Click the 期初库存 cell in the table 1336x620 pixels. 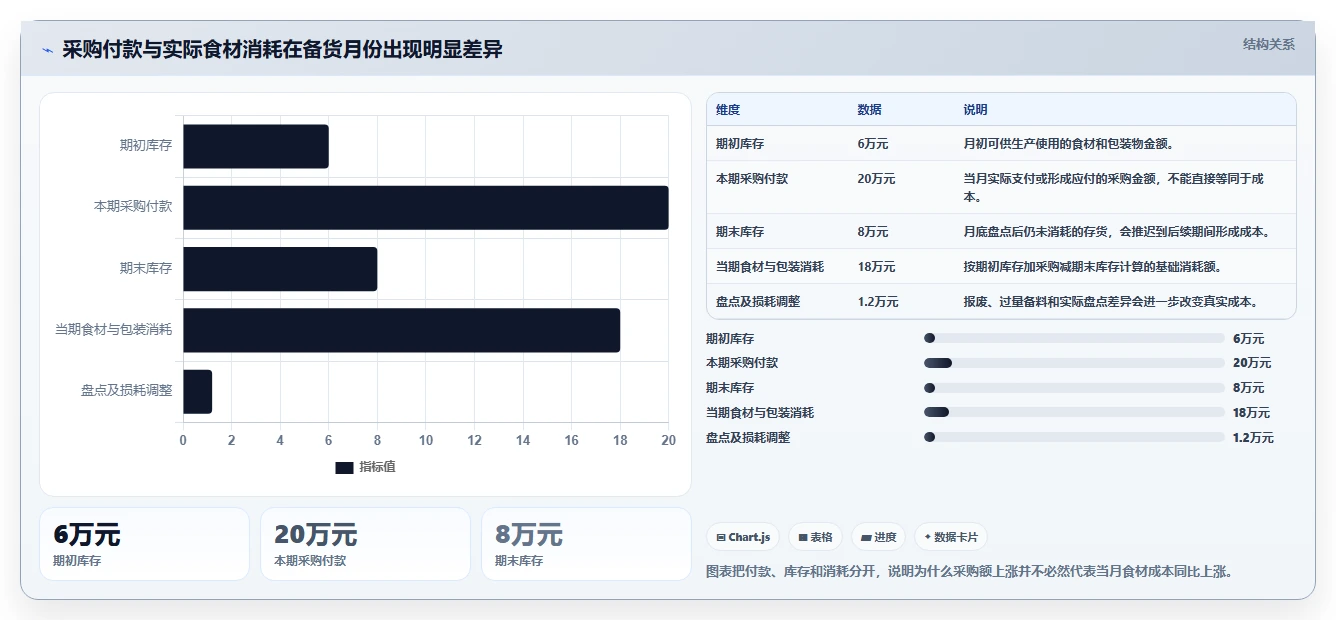pyautogui.click(x=740, y=144)
